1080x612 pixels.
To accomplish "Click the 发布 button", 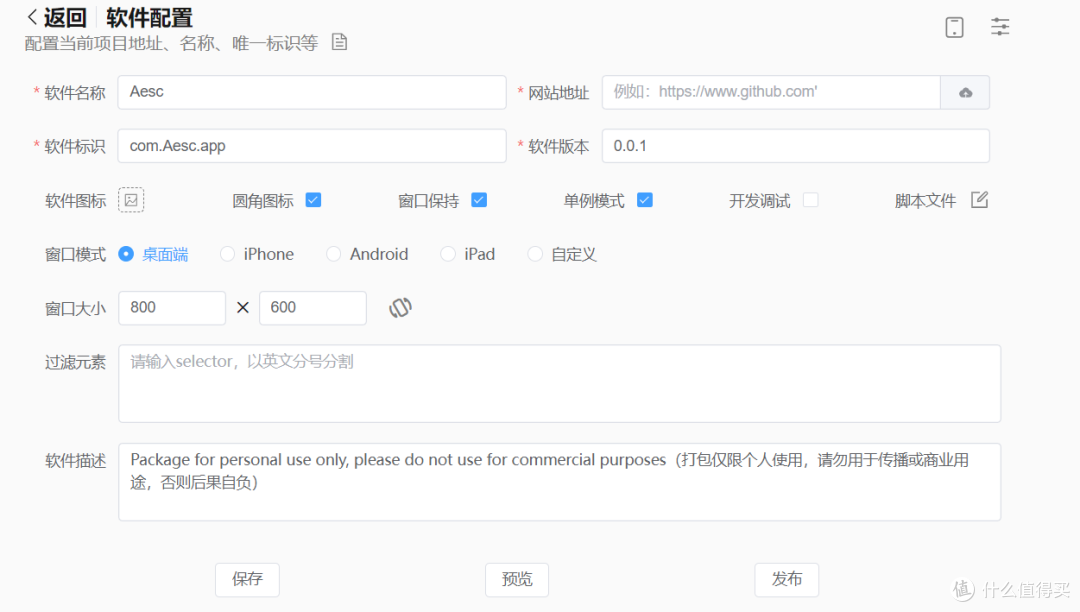I will pyautogui.click(x=787, y=580).
